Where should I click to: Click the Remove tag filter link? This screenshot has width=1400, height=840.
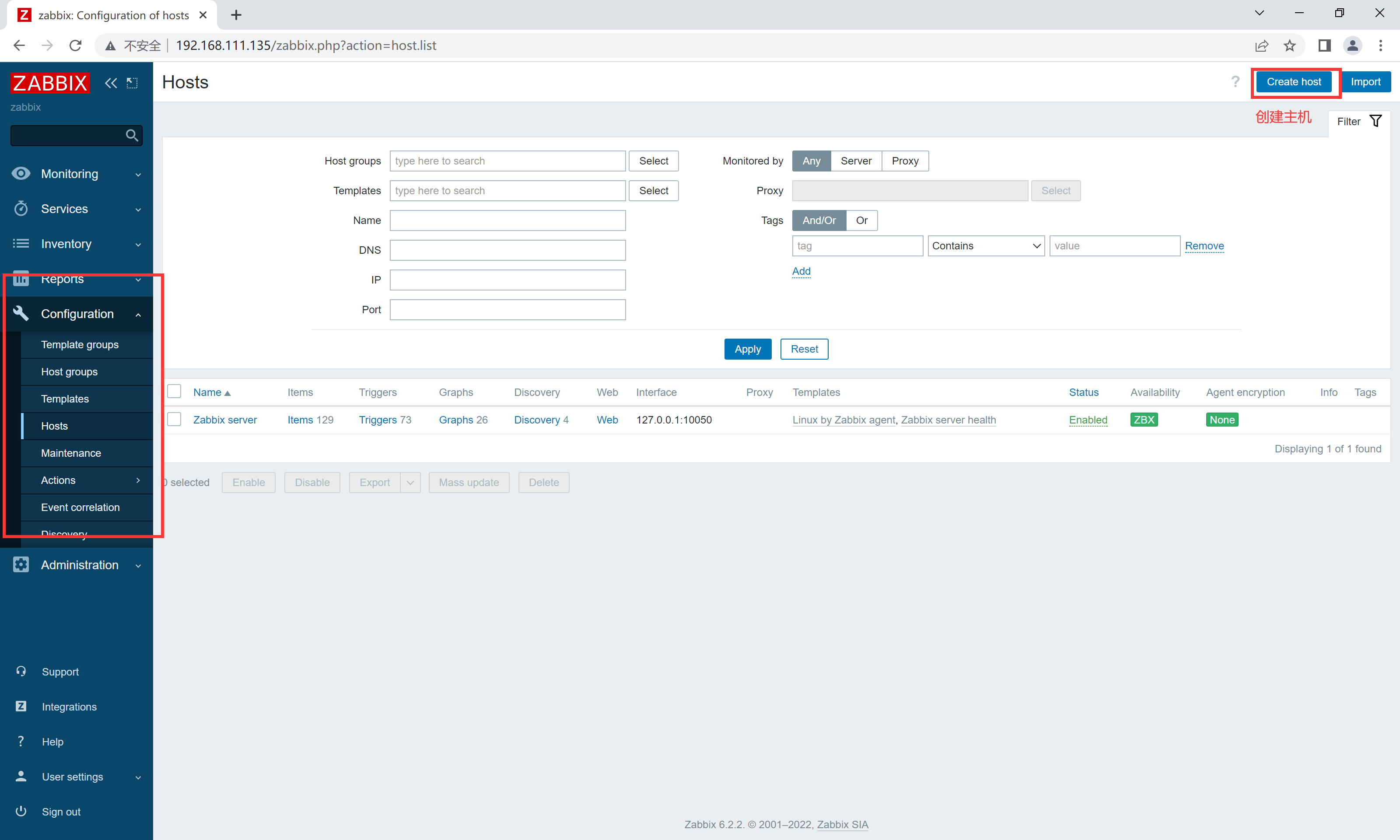click(1204, 246)
